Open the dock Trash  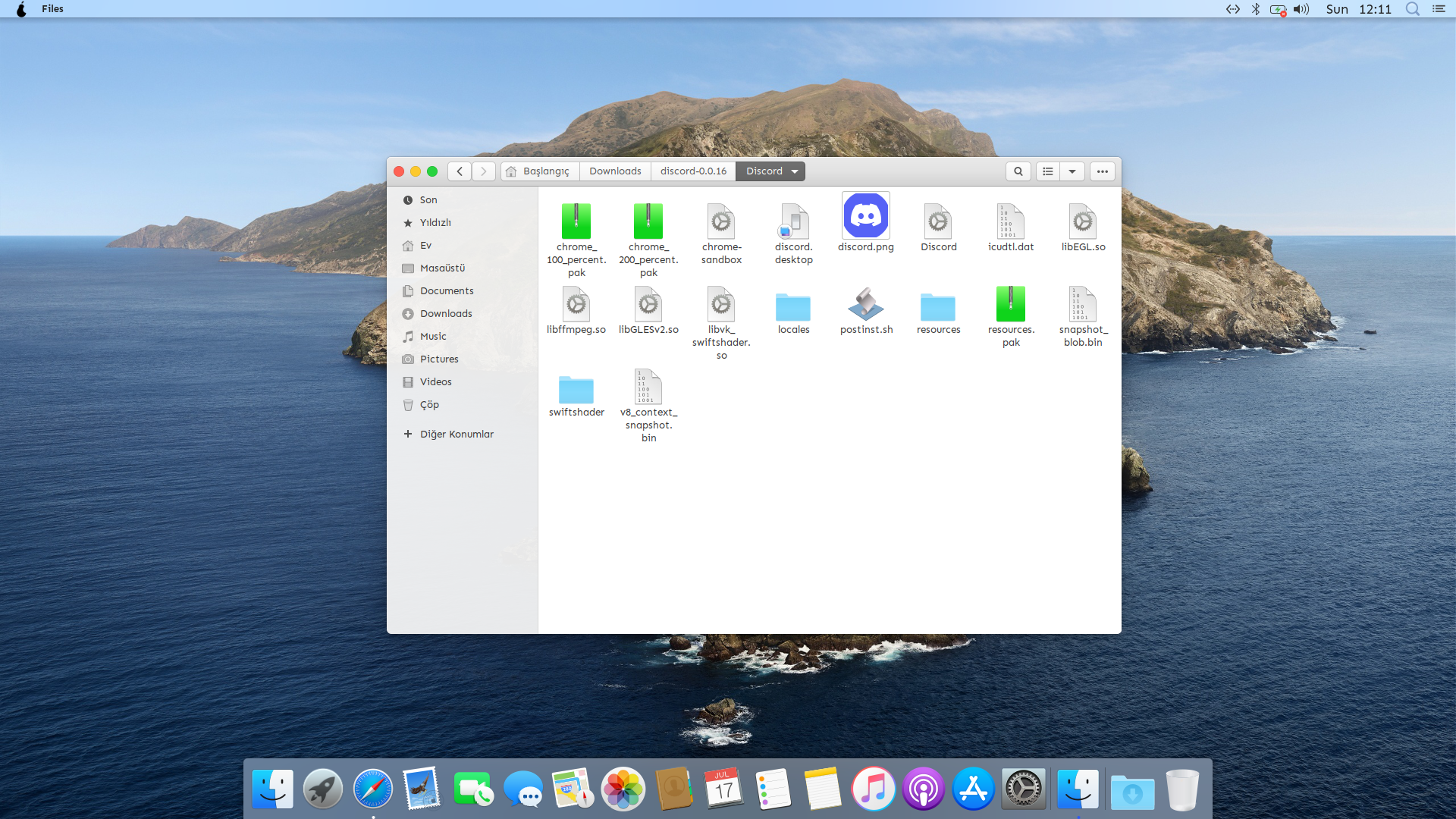pyautogui.click(x=1182, y=789)
